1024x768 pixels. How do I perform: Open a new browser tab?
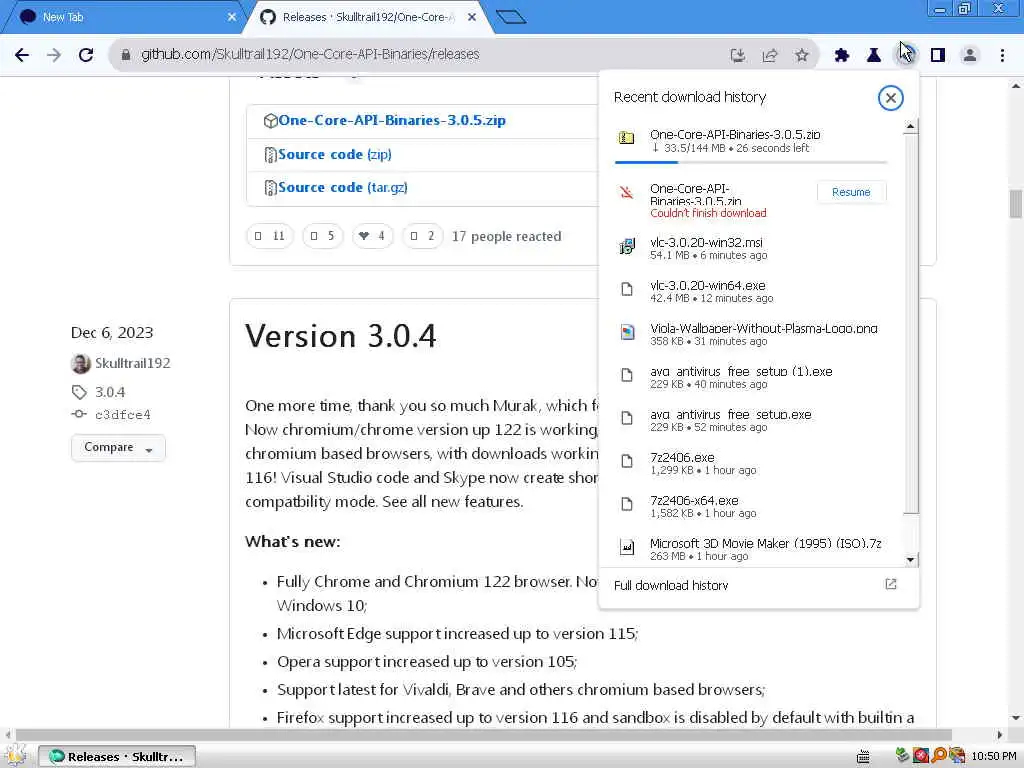pyautogui.click(x=511, y=17)
